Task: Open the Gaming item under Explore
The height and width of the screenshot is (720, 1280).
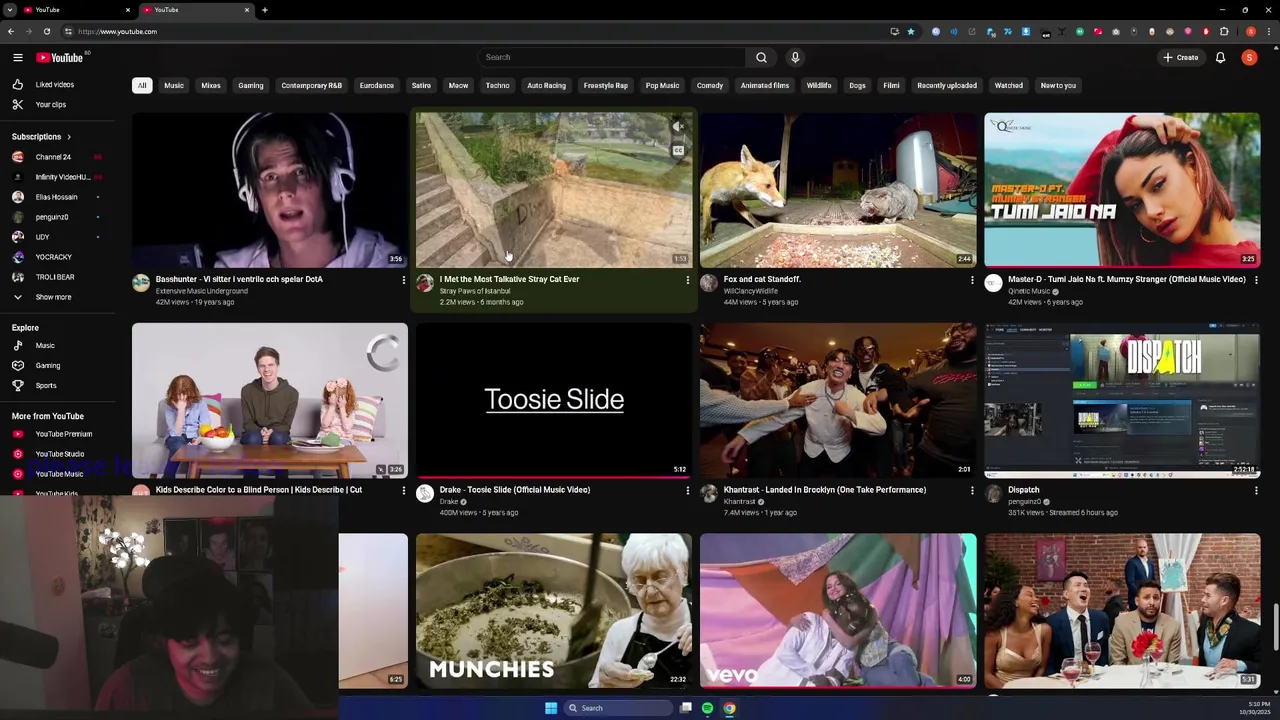Action: [x=47, y=366]
